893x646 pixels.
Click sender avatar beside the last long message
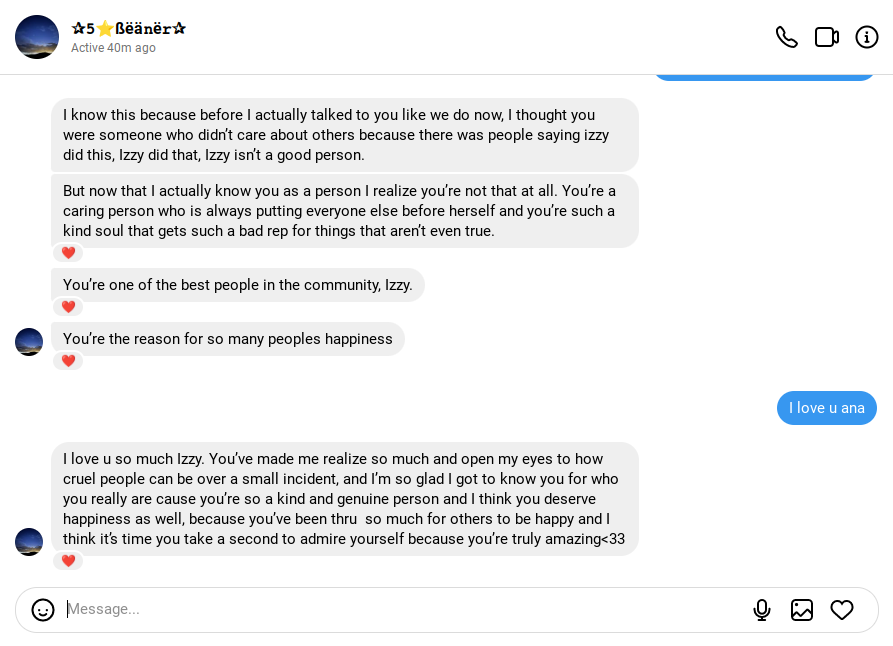coord(29,542)
